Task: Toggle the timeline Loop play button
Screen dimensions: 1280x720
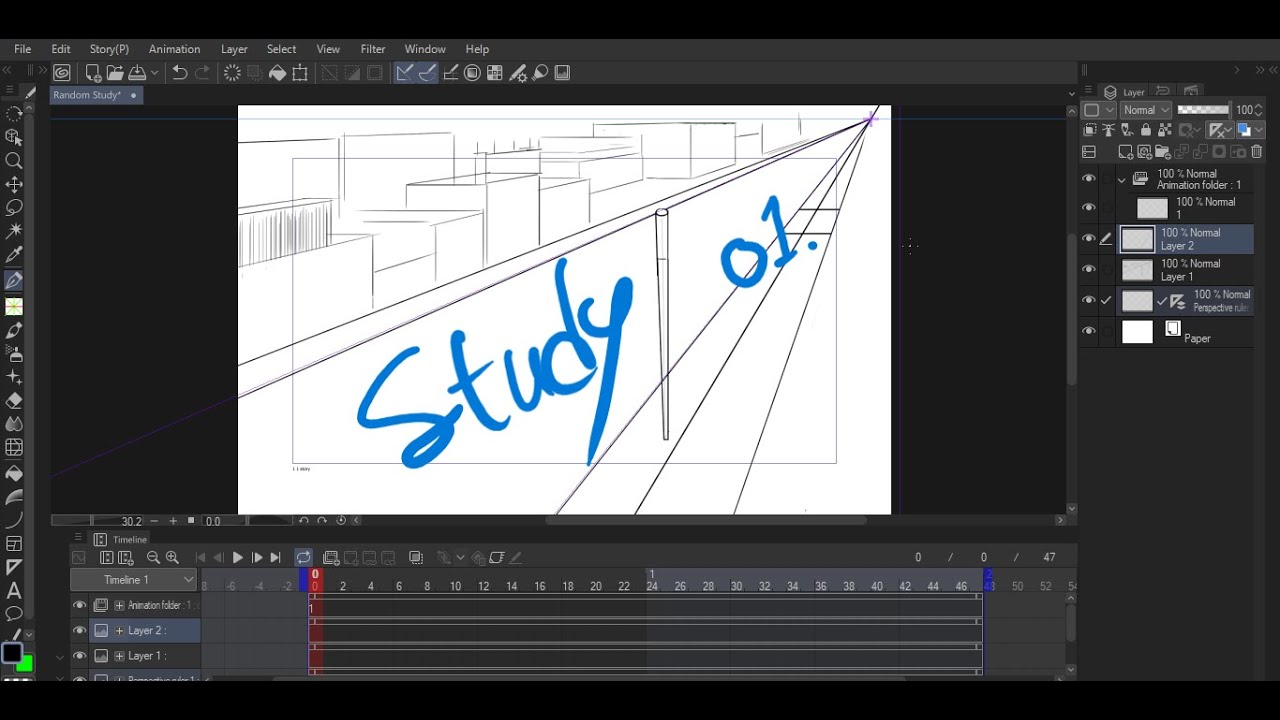Action: 303,558
